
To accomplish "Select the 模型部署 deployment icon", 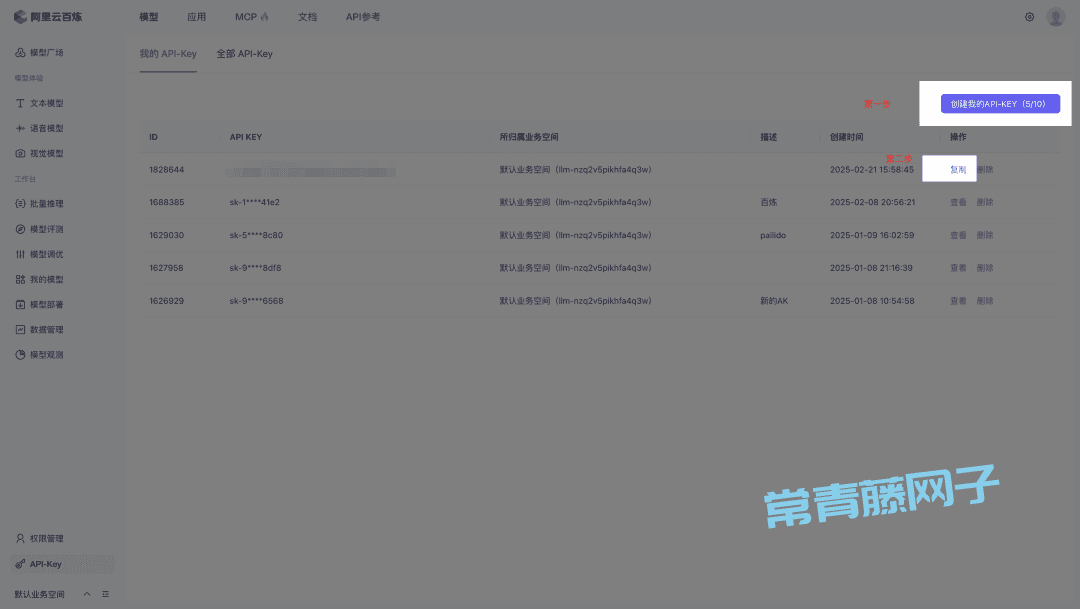I will pos(20,304).
